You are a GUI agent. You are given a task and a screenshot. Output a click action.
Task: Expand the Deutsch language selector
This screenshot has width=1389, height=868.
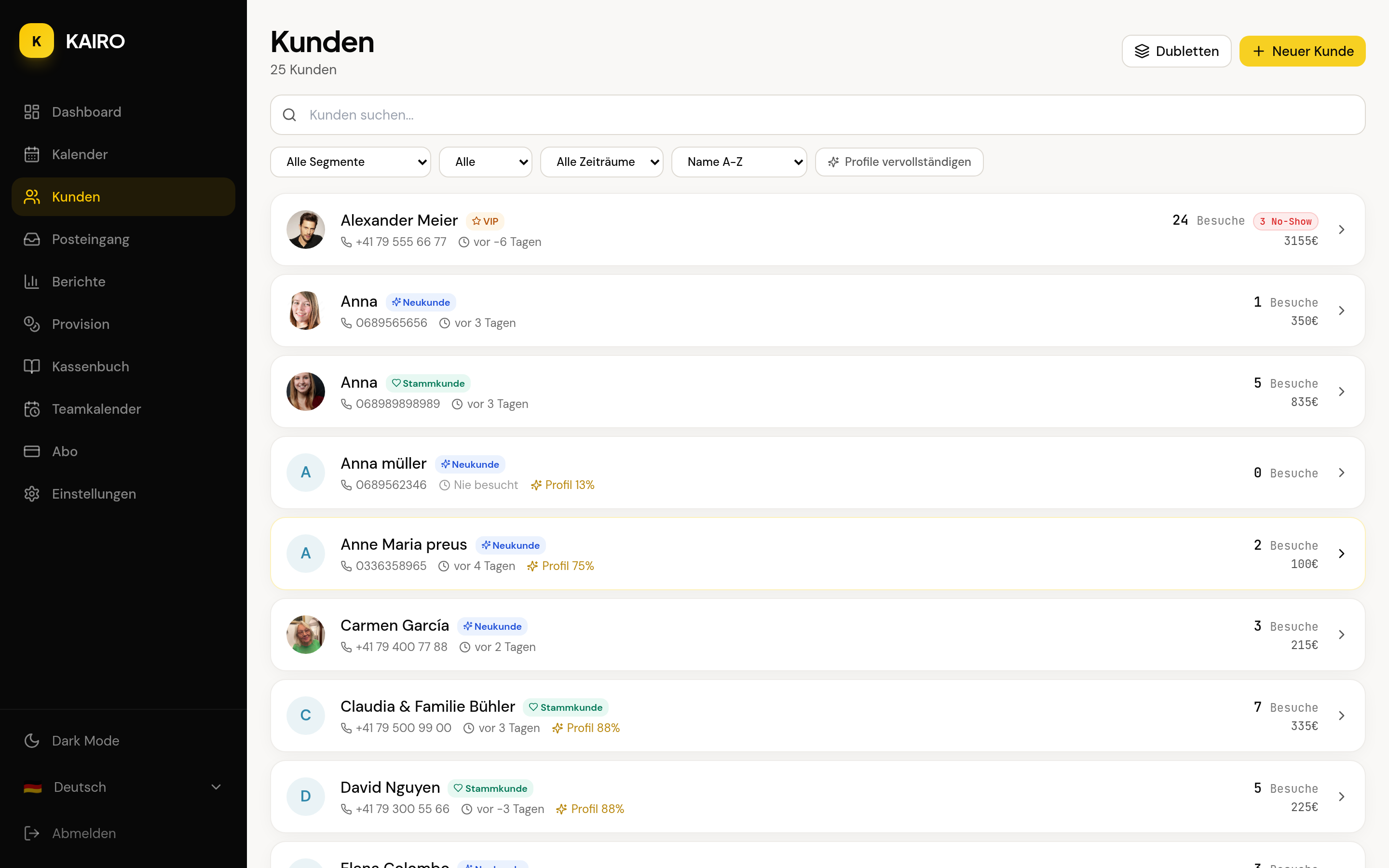point(123,787)
